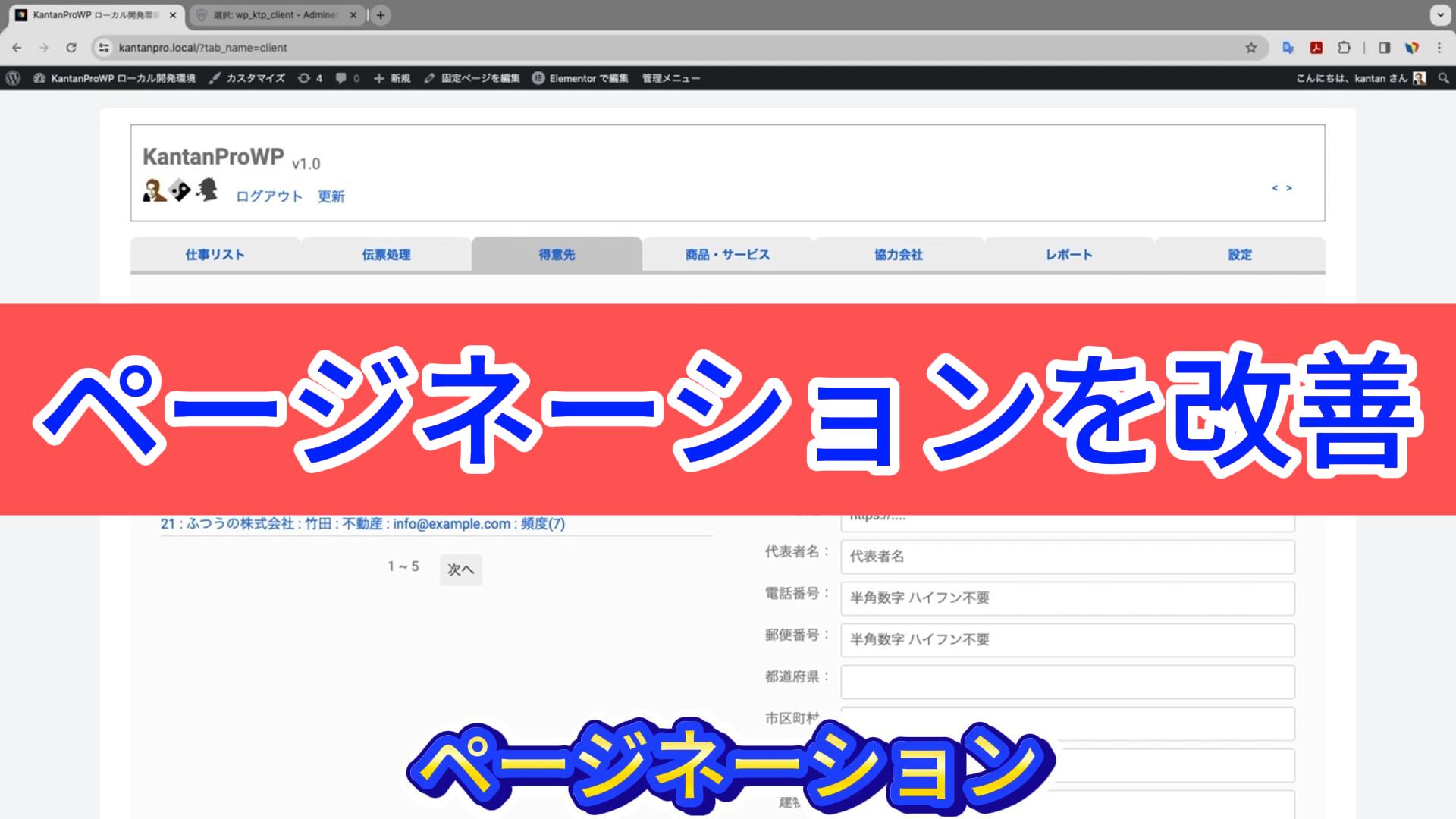Switch to the 仕事リスト tab

(x=215, y=255)
